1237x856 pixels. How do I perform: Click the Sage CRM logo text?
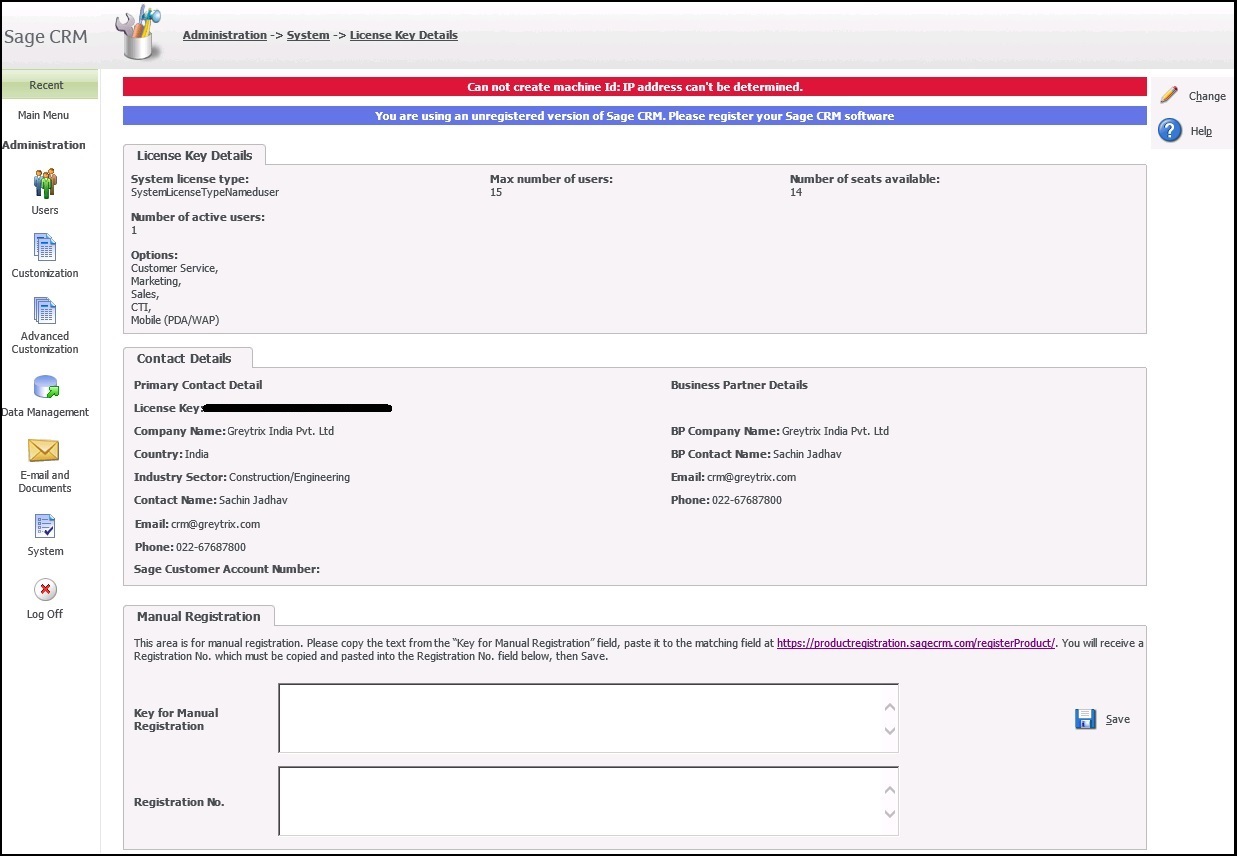[x=46, y=37]
